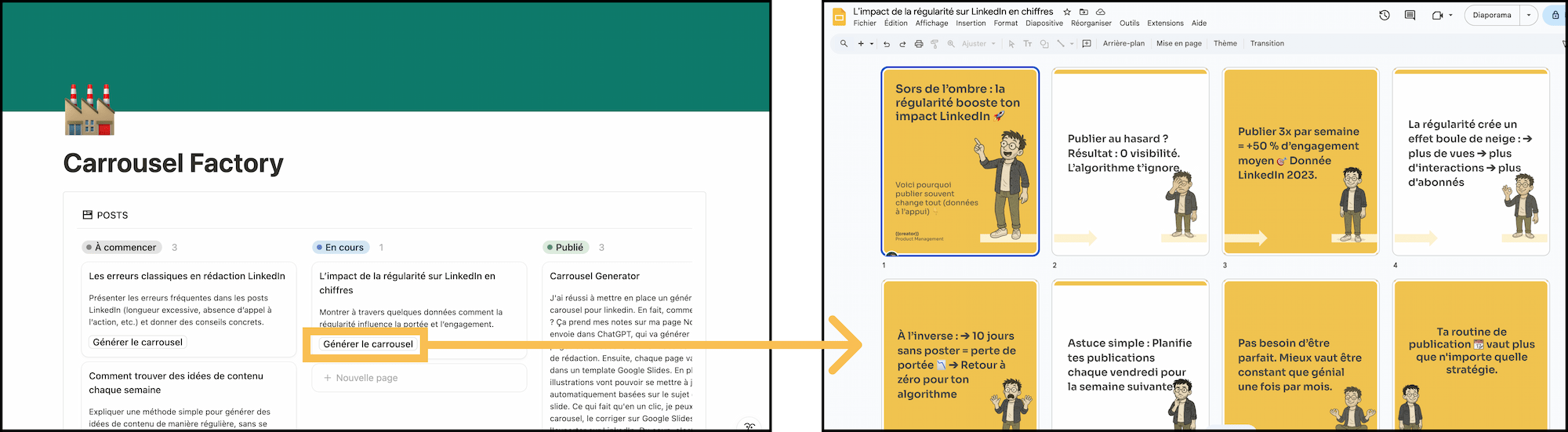Viewport: 1568px width, 432px height.
Task: Start the Diaporama presentation
Action: 1492,15
